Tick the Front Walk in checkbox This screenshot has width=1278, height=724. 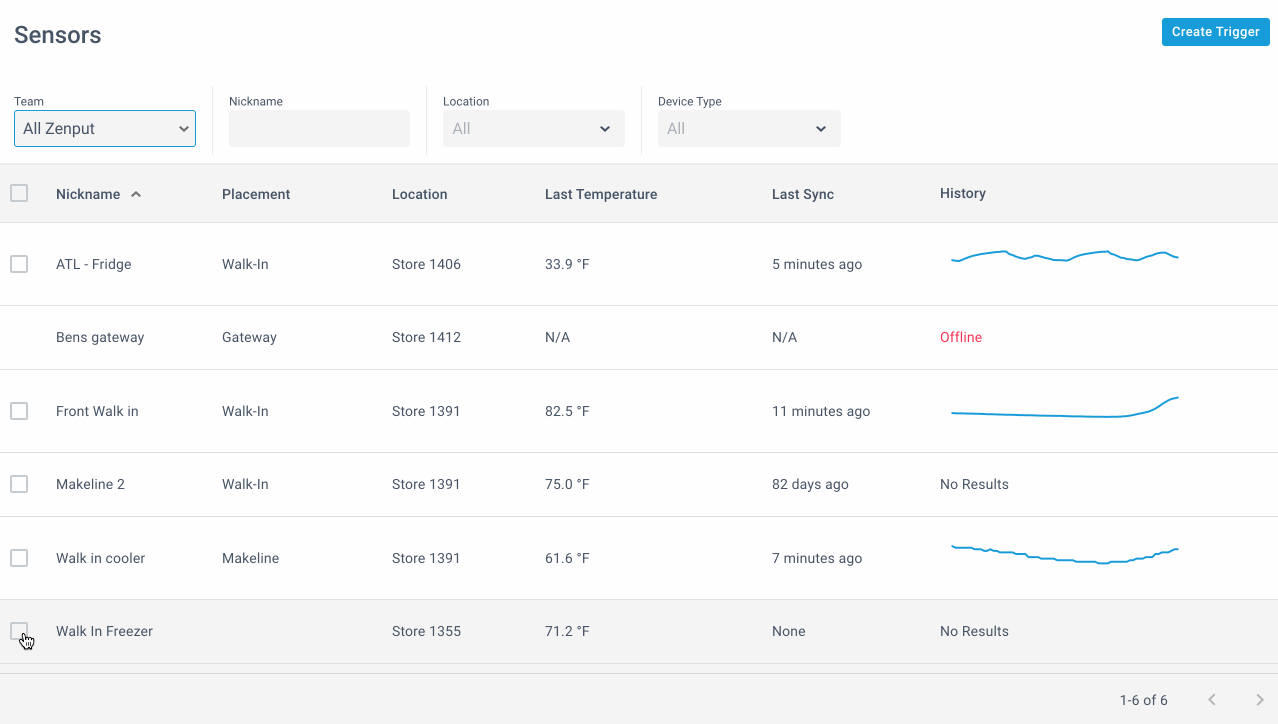(19, 411)
